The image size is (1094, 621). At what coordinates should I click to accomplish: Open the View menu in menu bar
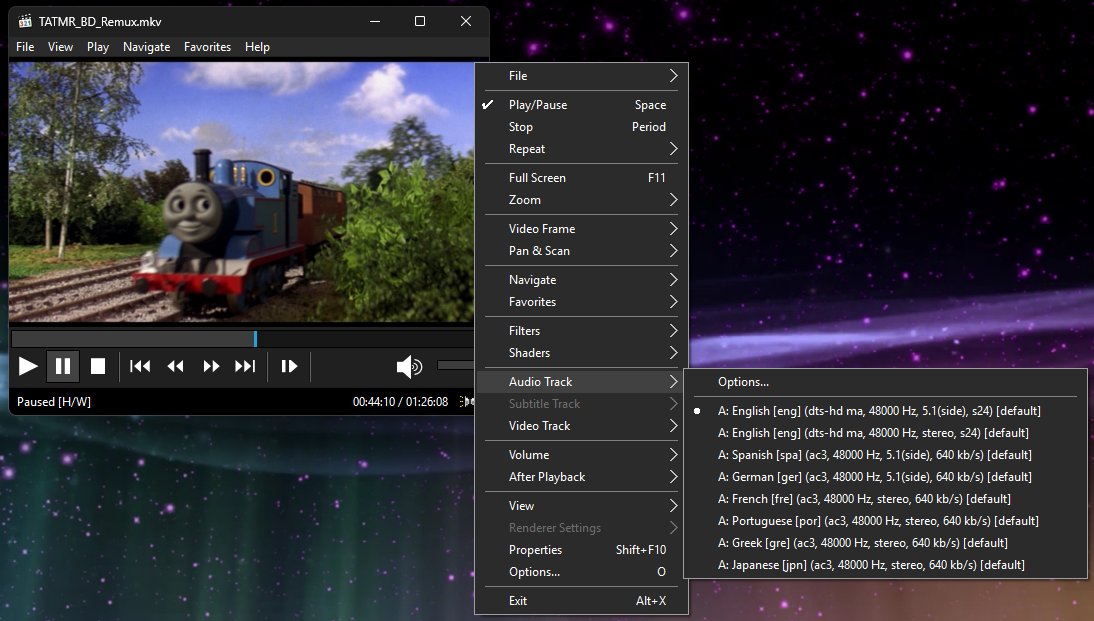click(x=60, y=47)
